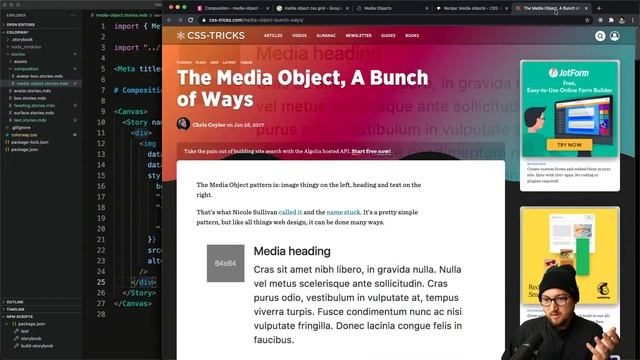Click the browser back arrow
The height and width of the screenshot is (360, 640).
point(169,20)
